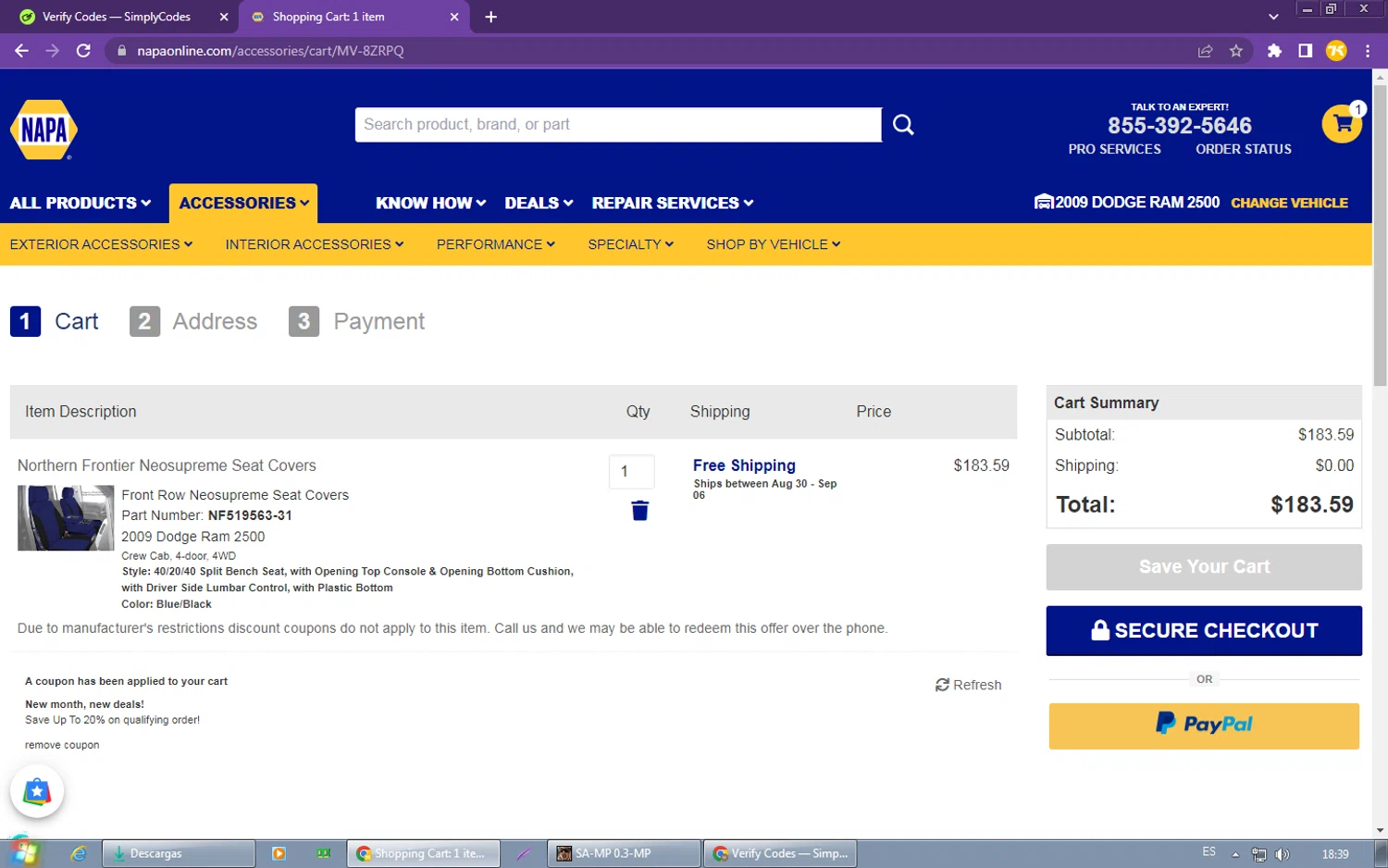The height and width of the screenshot is (868, 1388).
Task: Go back with the browser back arrow
Action: pyautogui.click(x=21, y=51)
